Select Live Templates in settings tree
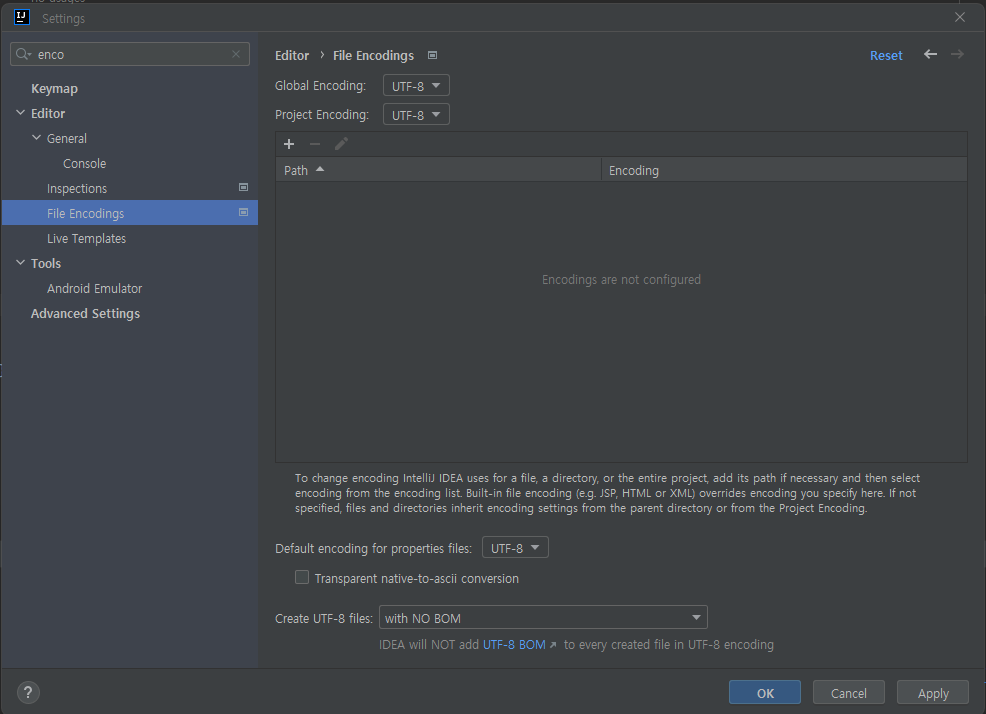Screen dimensions: 986x714 click(86, 238)
